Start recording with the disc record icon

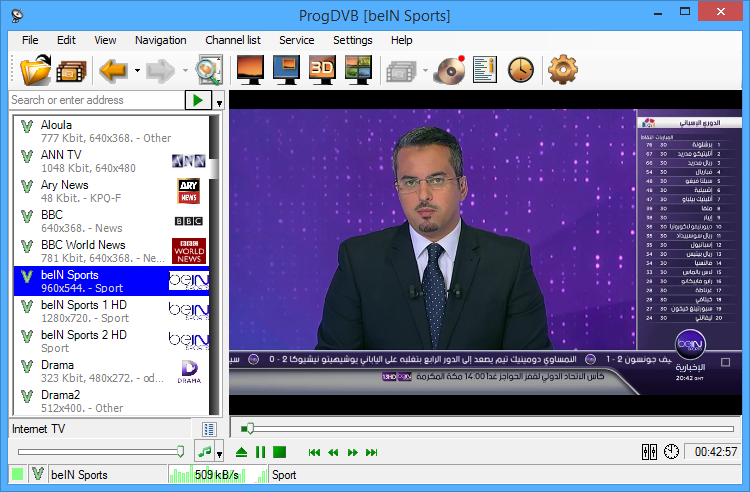coord(449,70)
